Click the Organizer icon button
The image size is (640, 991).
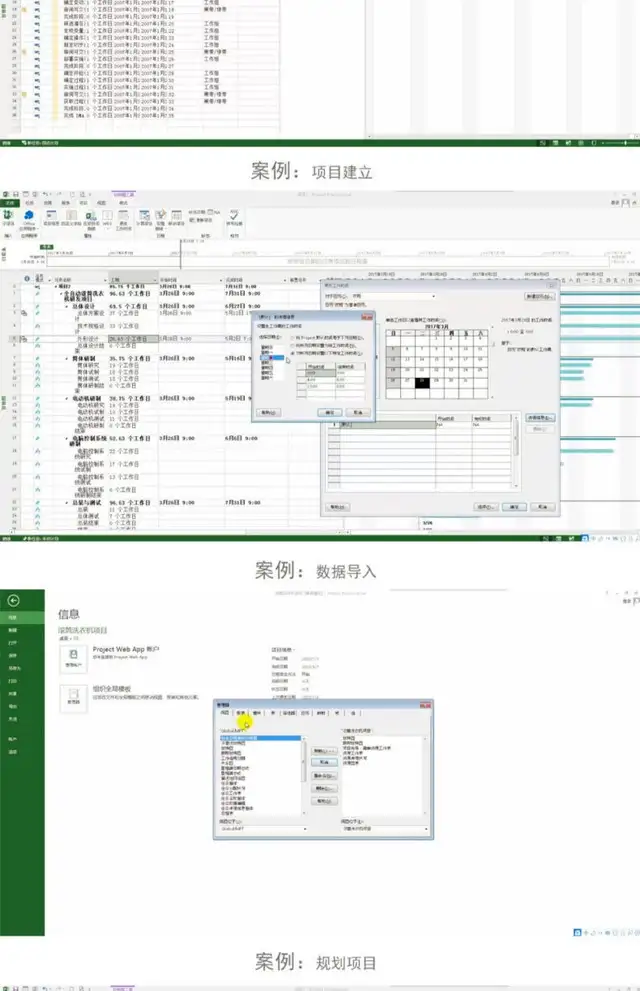[x=73, y=698]
